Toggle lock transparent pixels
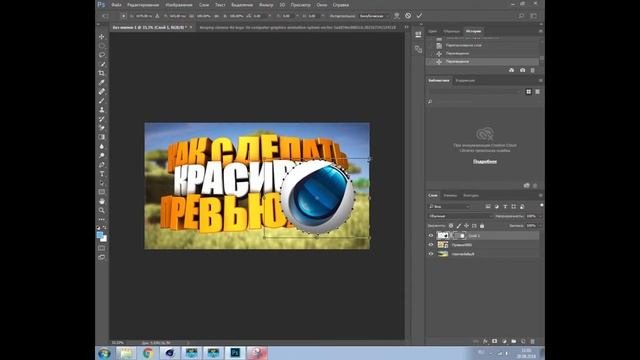 451,226
